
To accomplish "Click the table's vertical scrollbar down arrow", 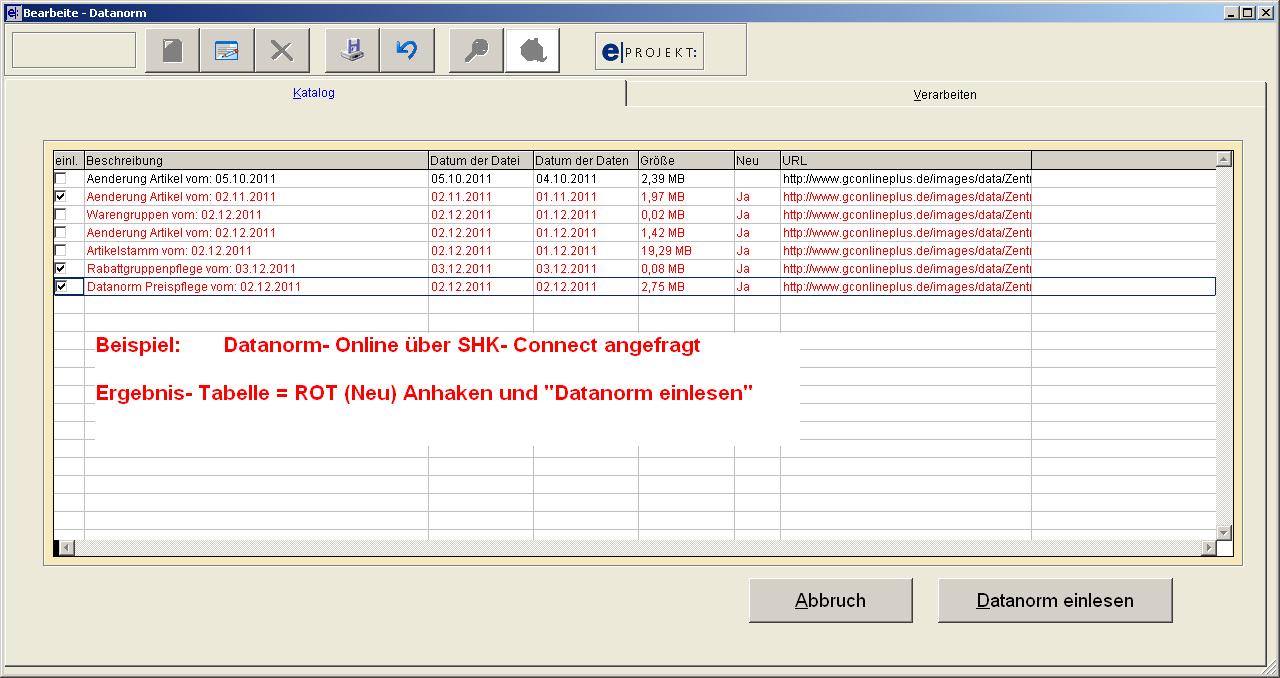I will 1223,533.
